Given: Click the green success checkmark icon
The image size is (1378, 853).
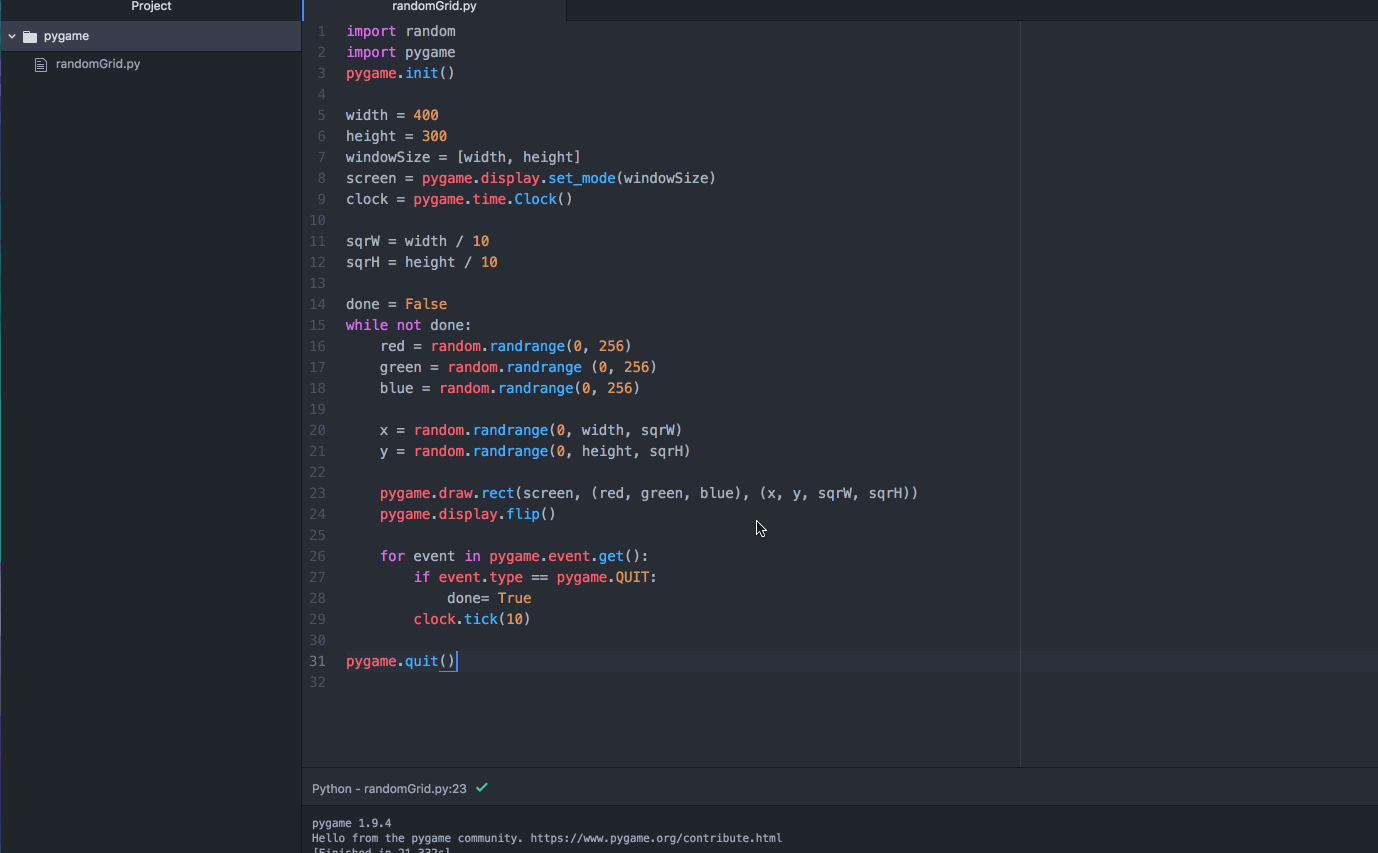Looking at the screenshot, I should [482, 788].
